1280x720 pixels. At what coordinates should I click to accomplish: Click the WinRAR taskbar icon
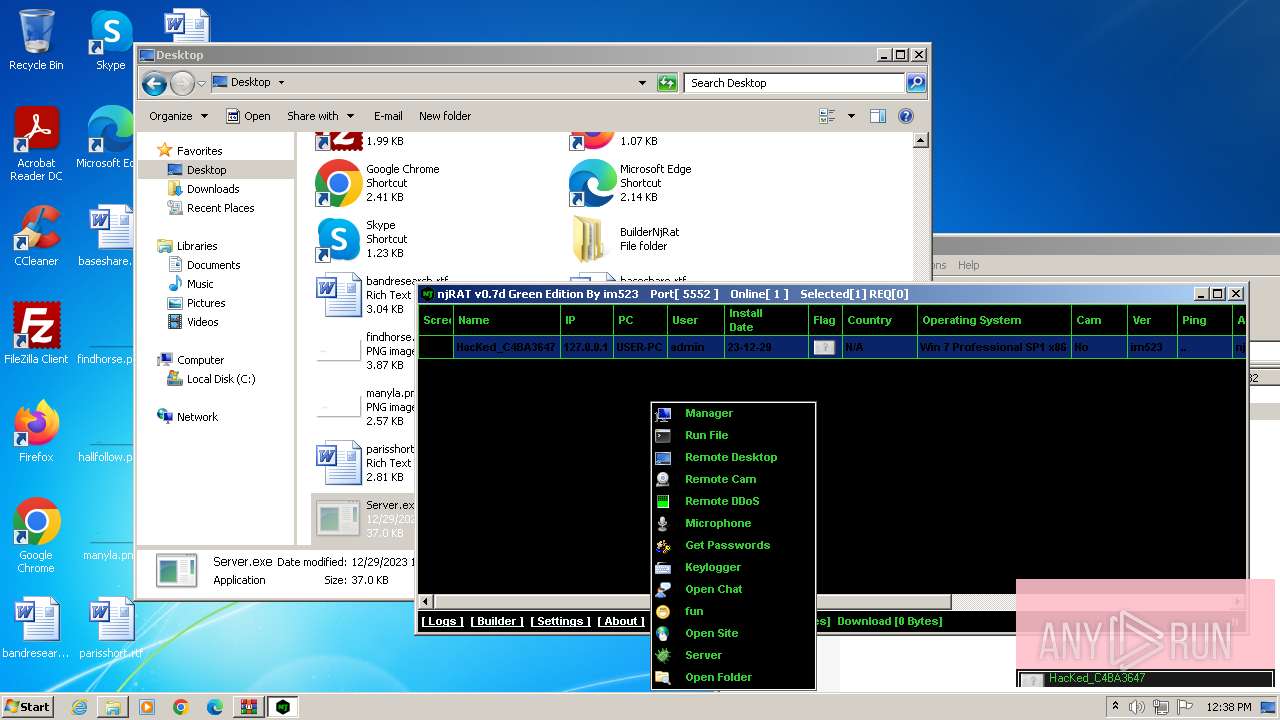point(248,706)
